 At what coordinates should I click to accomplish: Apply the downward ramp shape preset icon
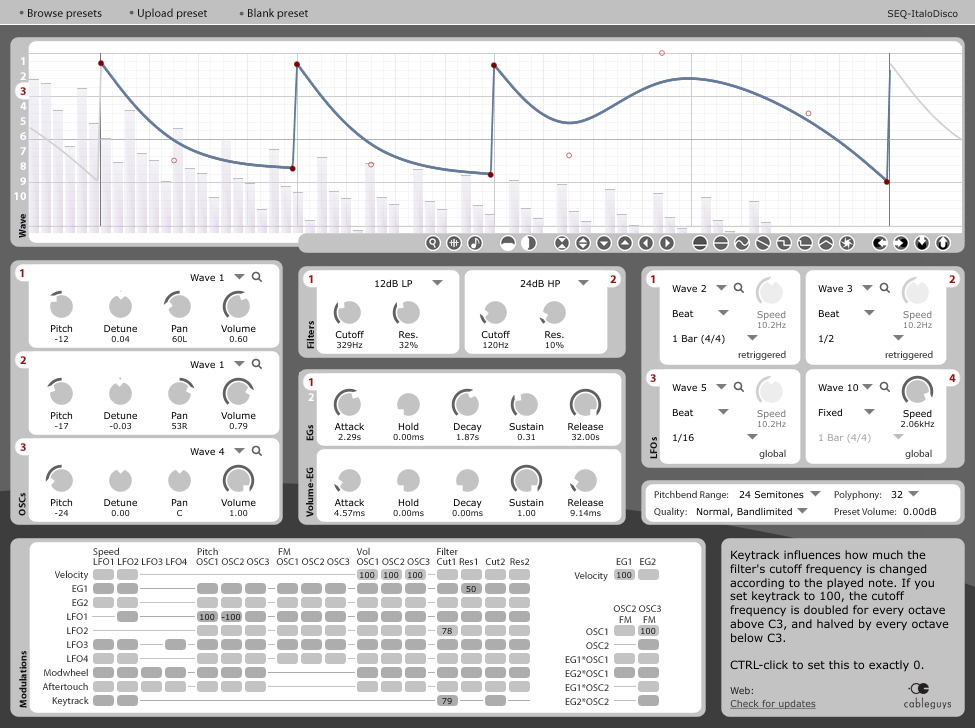(x=763, y=243)
